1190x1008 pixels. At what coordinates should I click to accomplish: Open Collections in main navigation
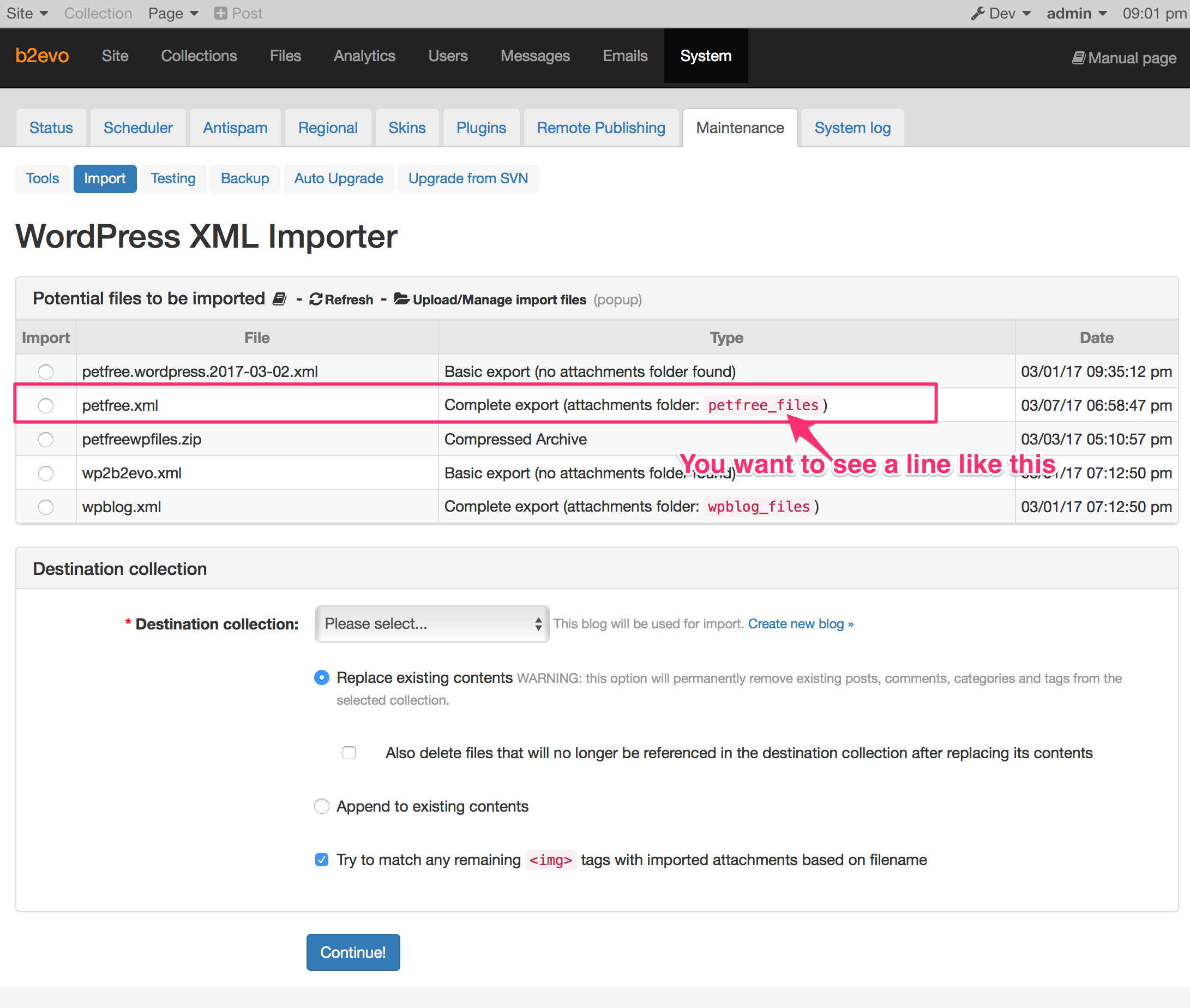pyautogui.click(x=199, y=56)
